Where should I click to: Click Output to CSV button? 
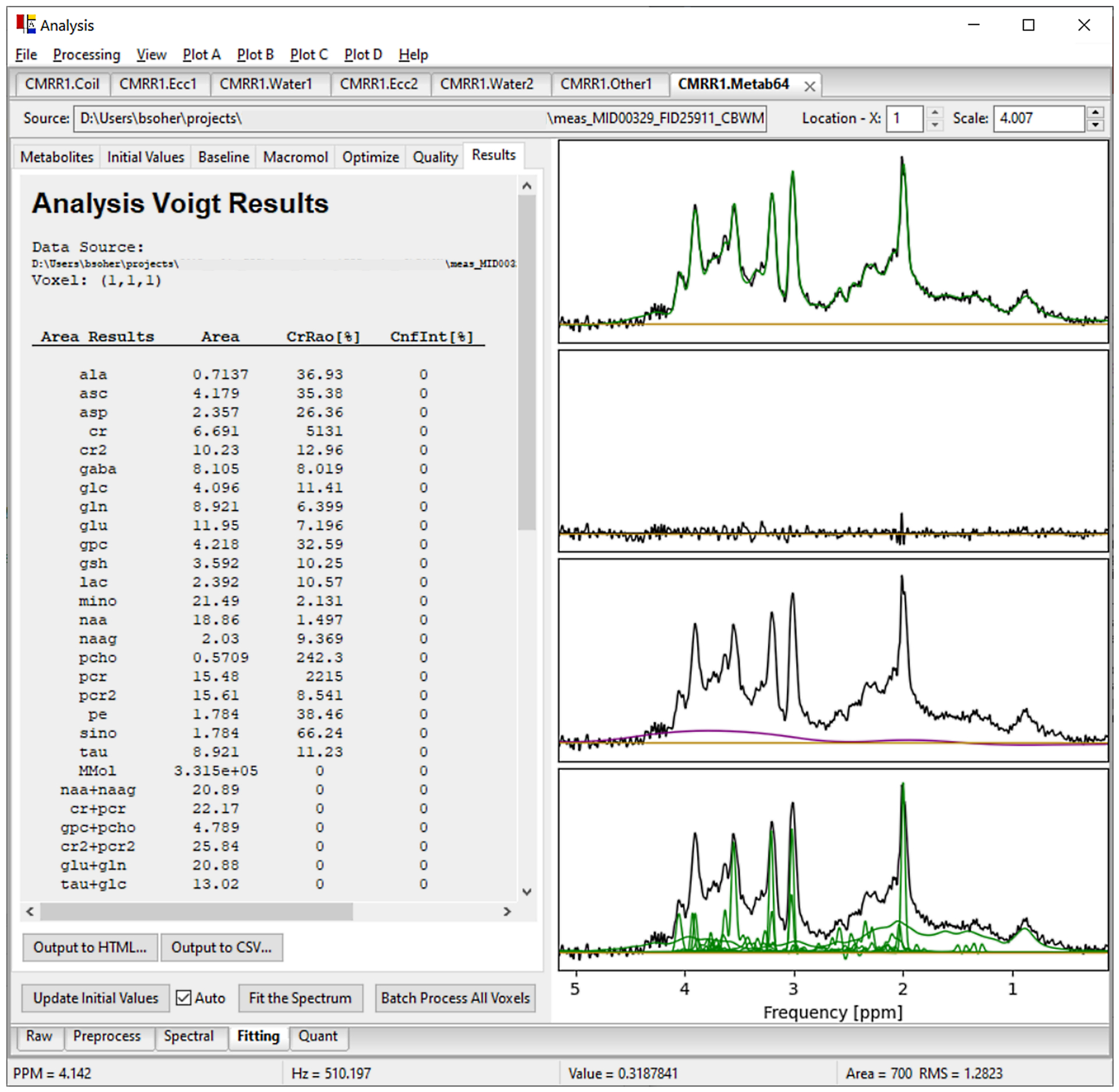pos(221,947)
